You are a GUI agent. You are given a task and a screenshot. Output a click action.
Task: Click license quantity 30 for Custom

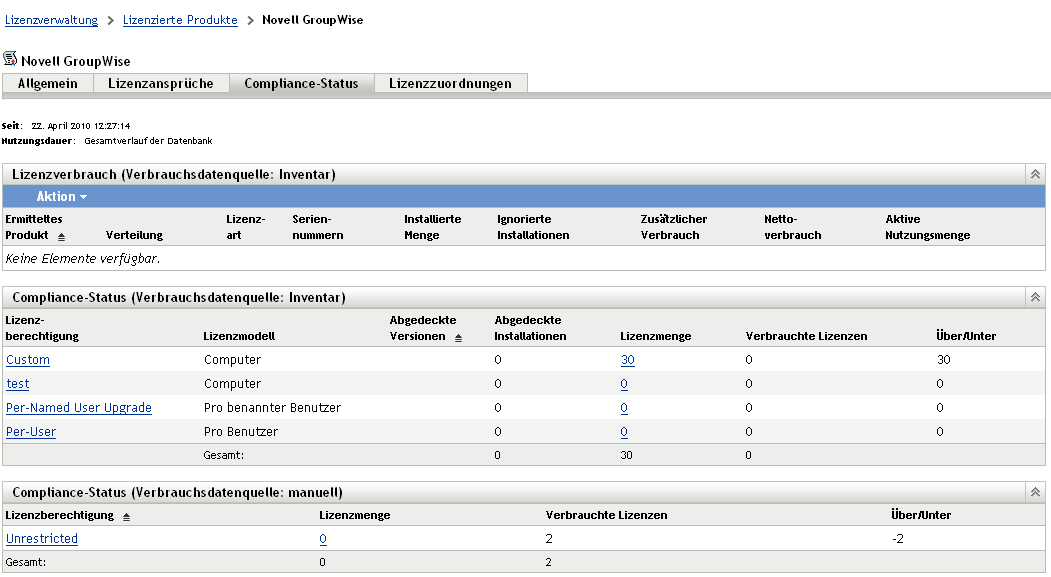(x=627, y=360)
